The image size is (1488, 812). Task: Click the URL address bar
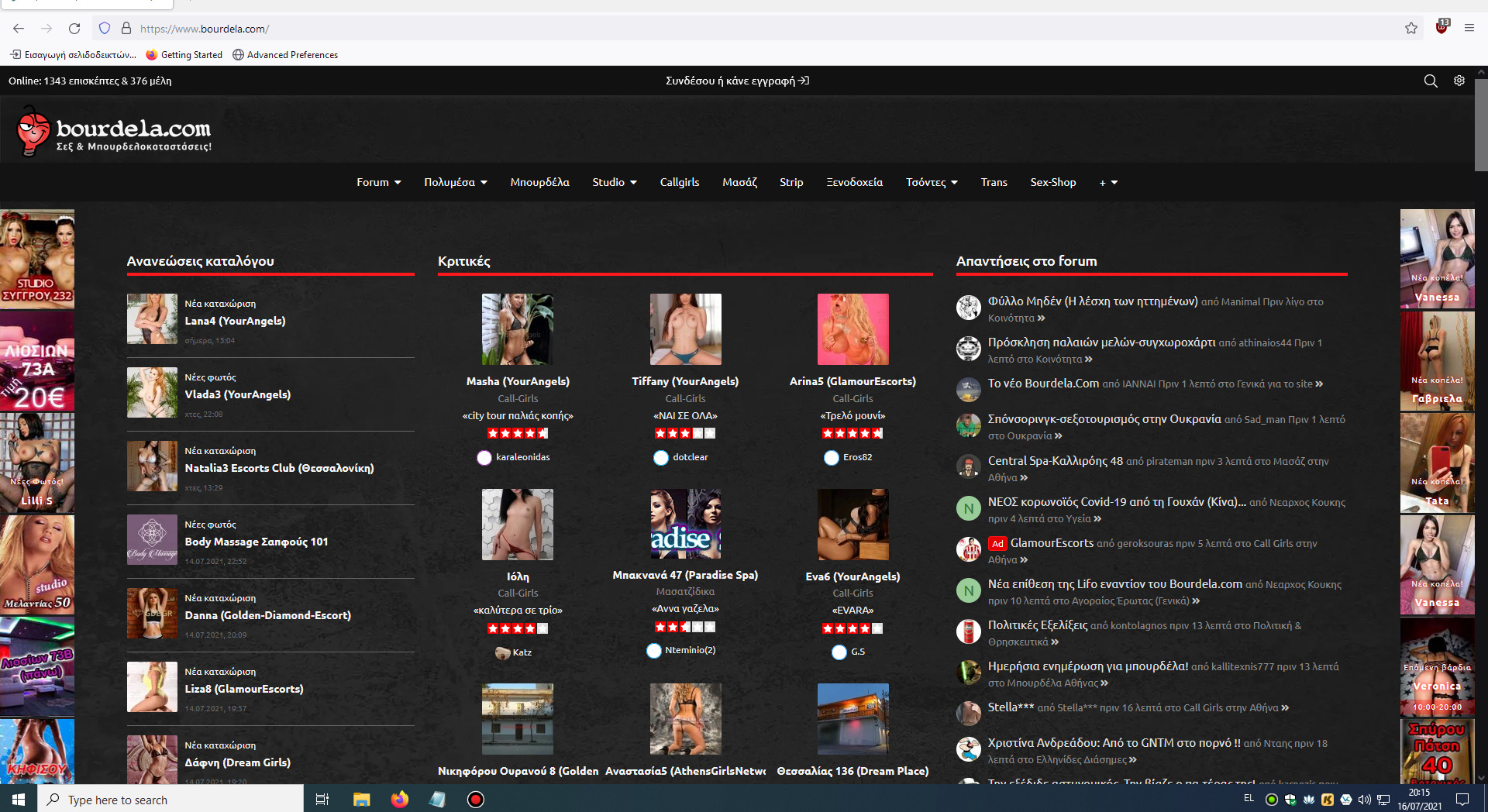click(759, 29)
